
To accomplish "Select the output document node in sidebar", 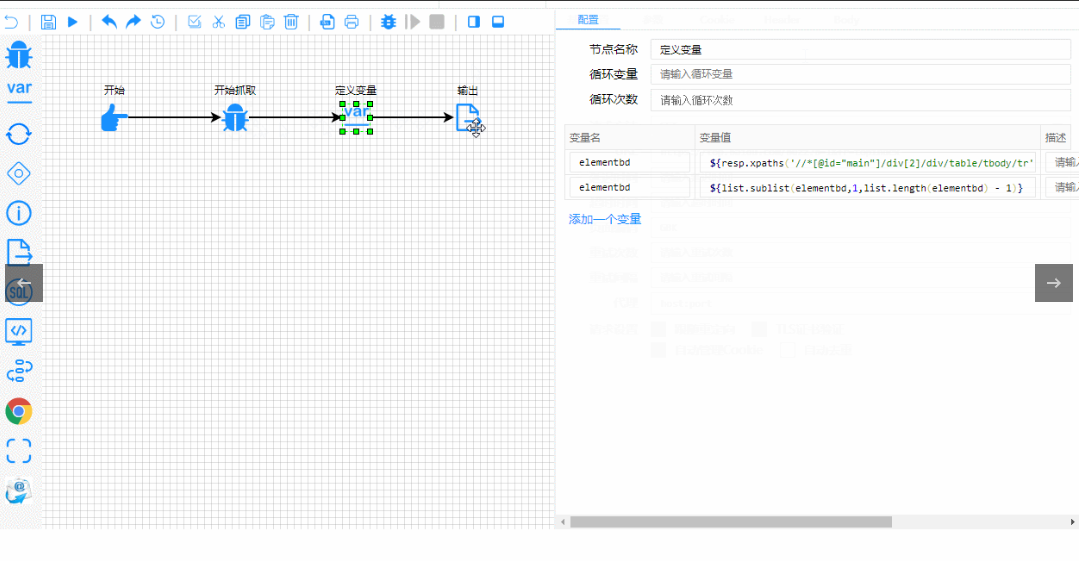I will (19, 252).
